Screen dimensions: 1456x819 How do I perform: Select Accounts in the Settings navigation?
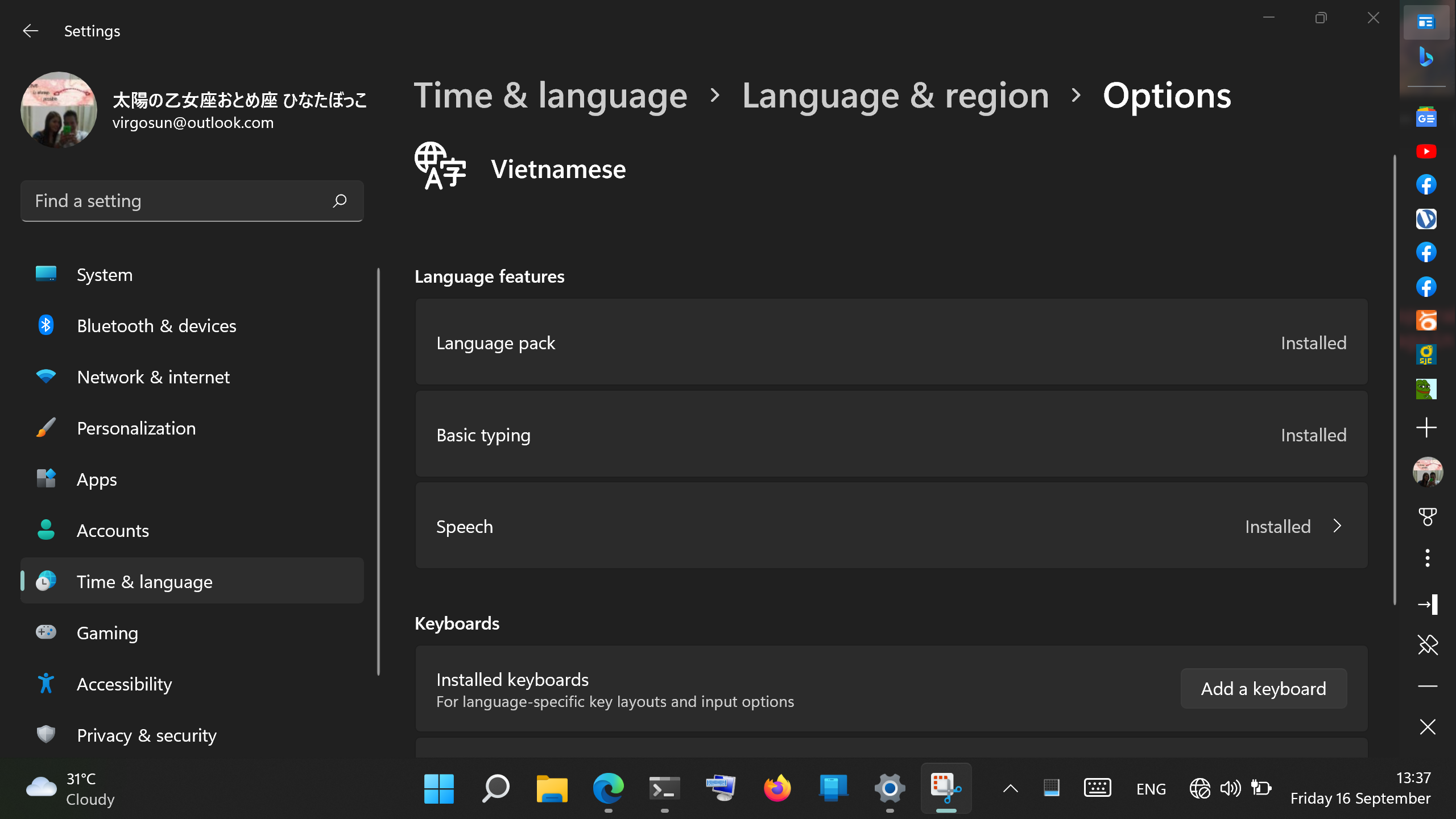point(113,530)
